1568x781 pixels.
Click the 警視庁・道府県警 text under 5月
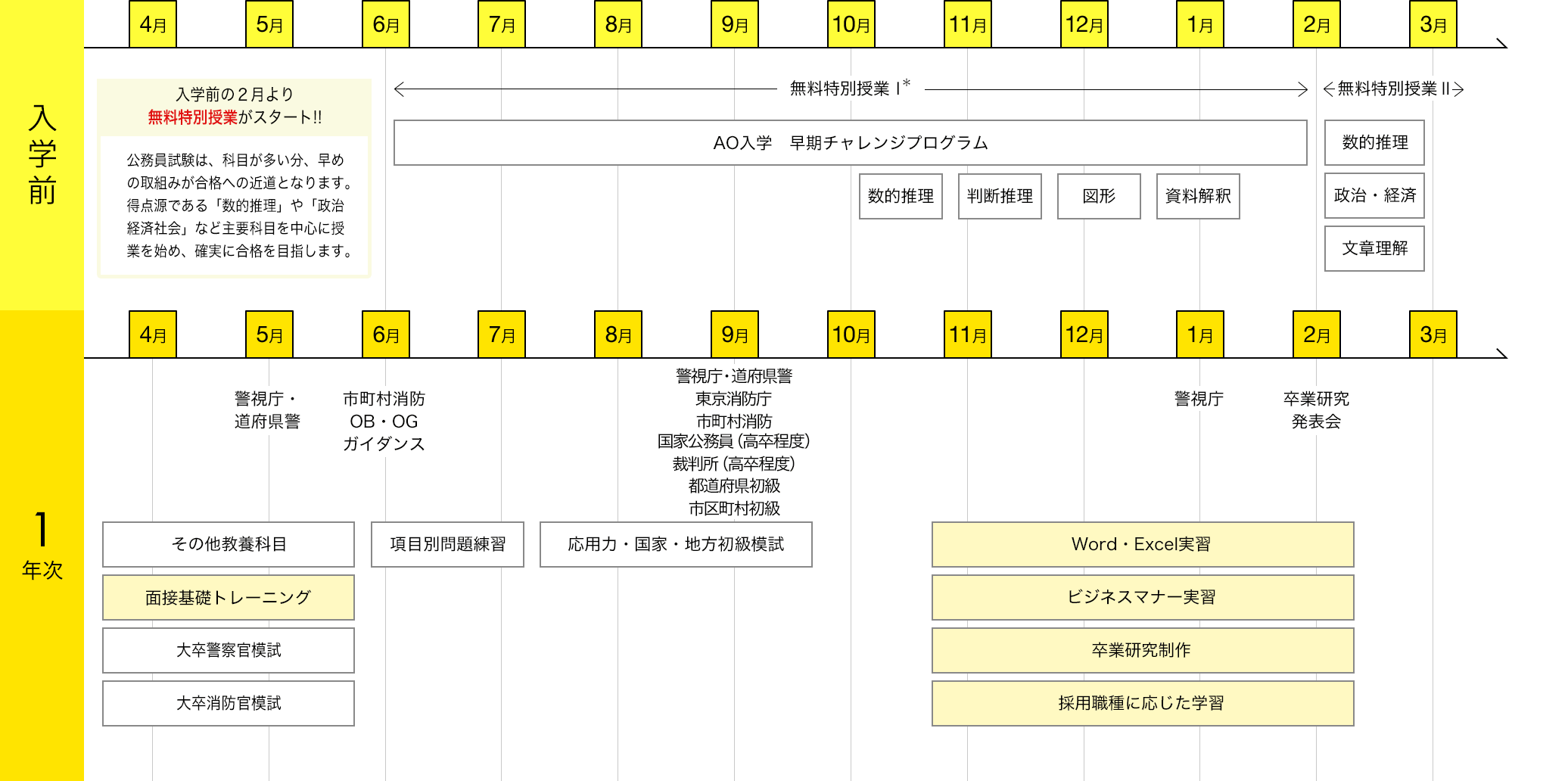tap(267, 409)
